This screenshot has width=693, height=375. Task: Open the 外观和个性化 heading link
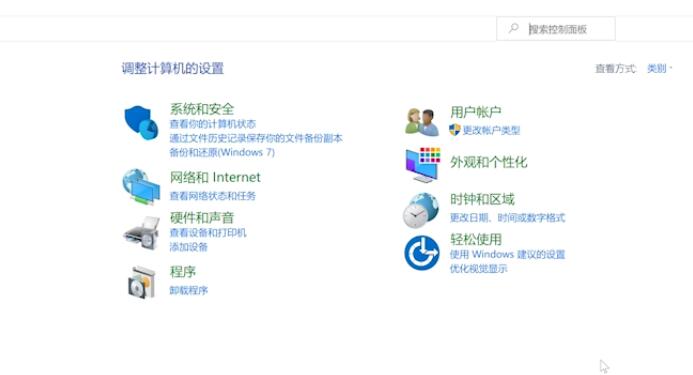click(488, 162)
